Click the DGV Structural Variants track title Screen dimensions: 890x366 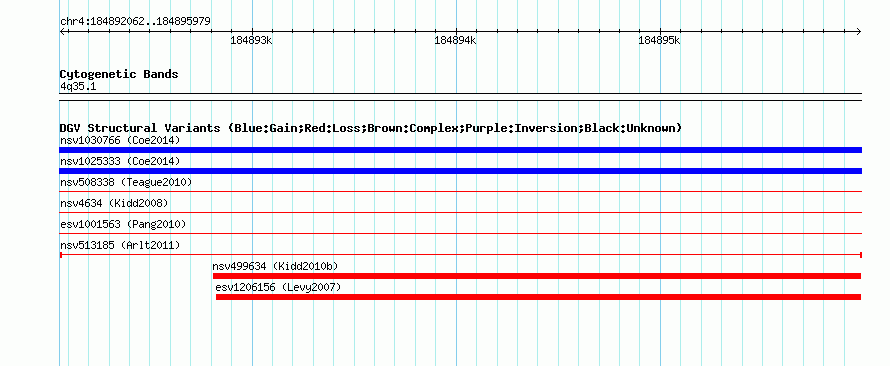pos(371,128)
